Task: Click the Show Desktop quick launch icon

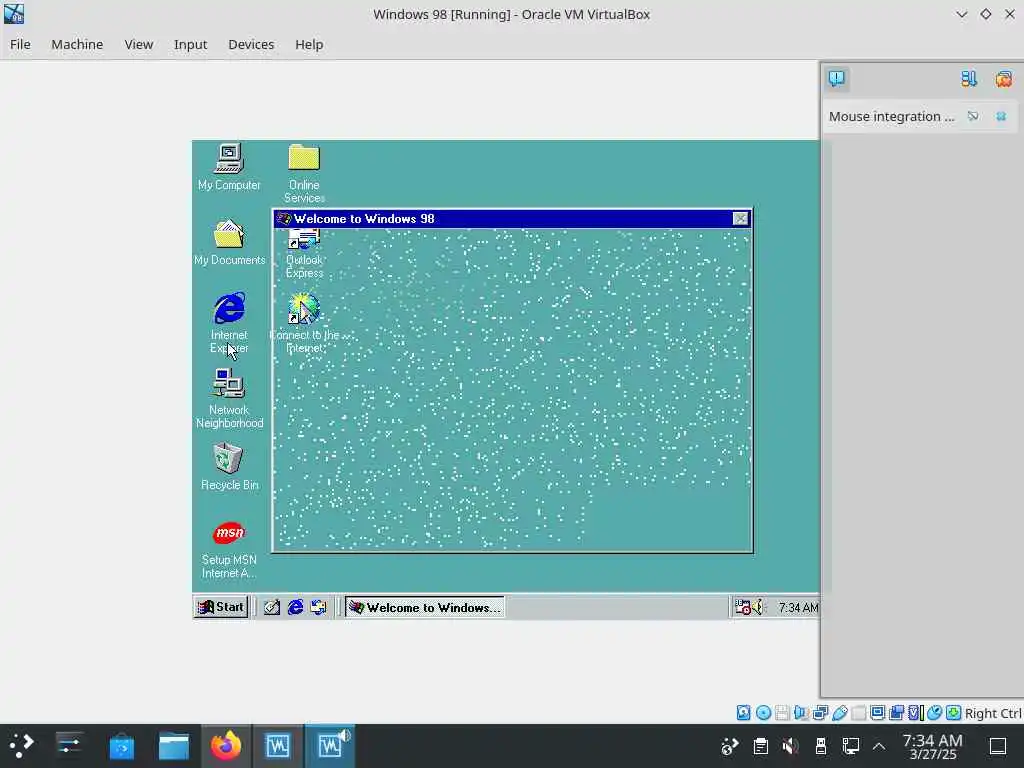Action: [272, 607]
